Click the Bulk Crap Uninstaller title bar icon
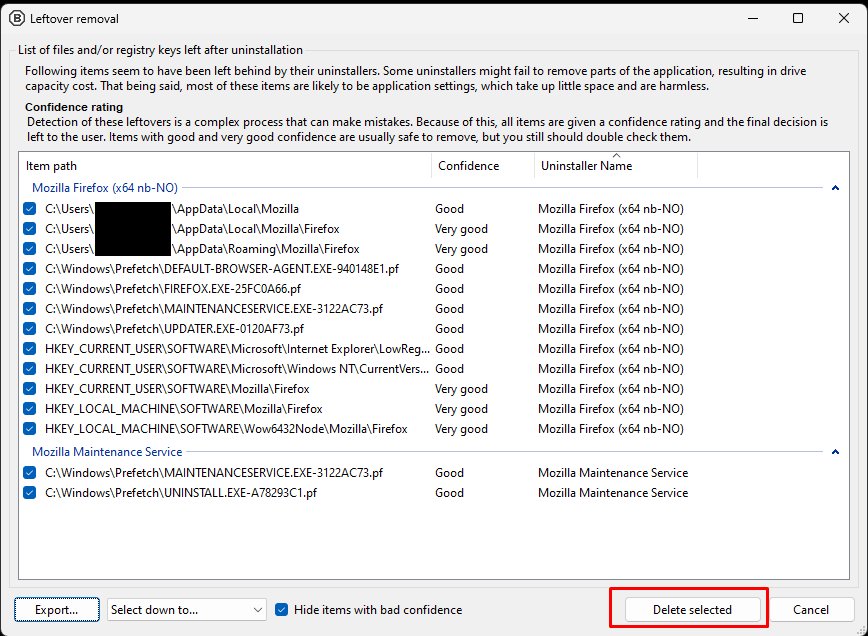Image resolution: width=868 pixels, height=636 pixels. coord(17,18)
